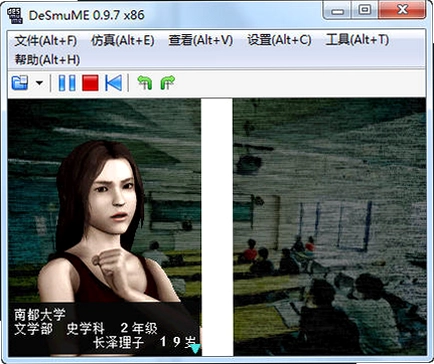Image resolution: width=434 pixels, height=364 pixels.
Task: Open the 帮助(Alt+H) menu
Action: 47,60
